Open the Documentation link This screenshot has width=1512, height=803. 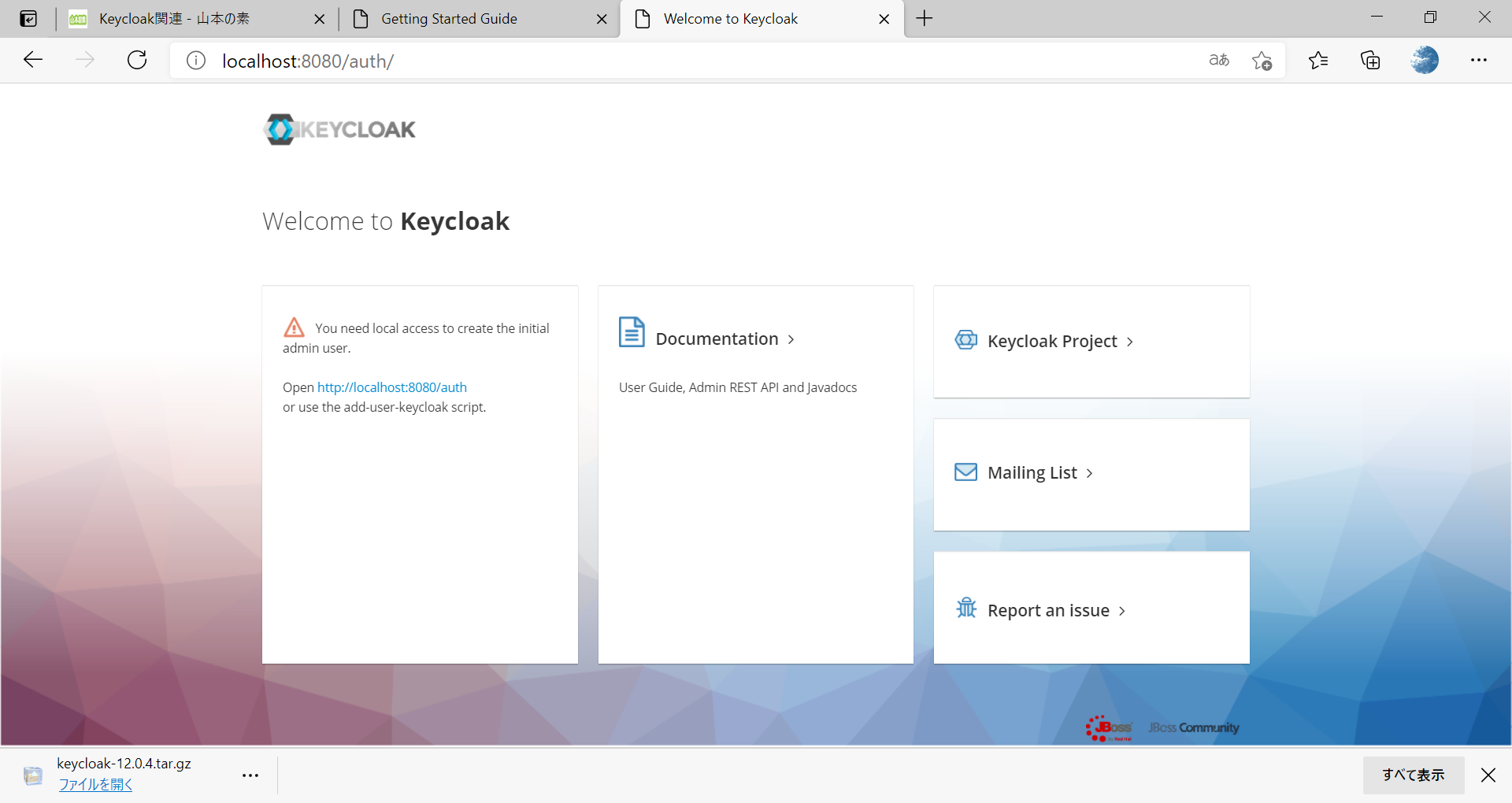(717, 339)
